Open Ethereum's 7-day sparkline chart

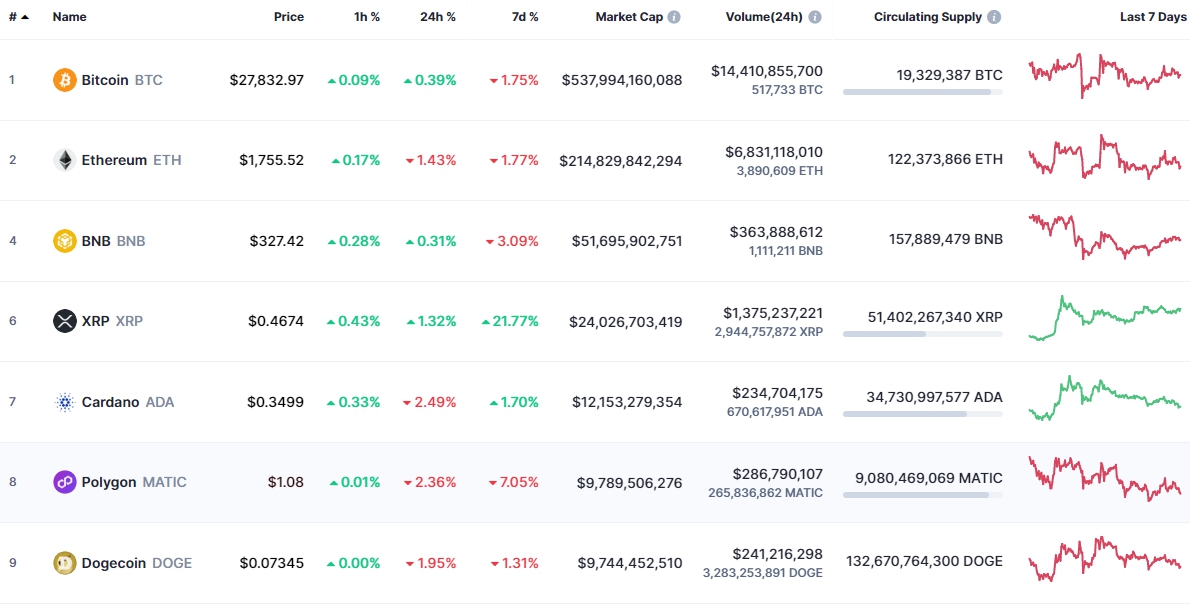point(1105,157)
